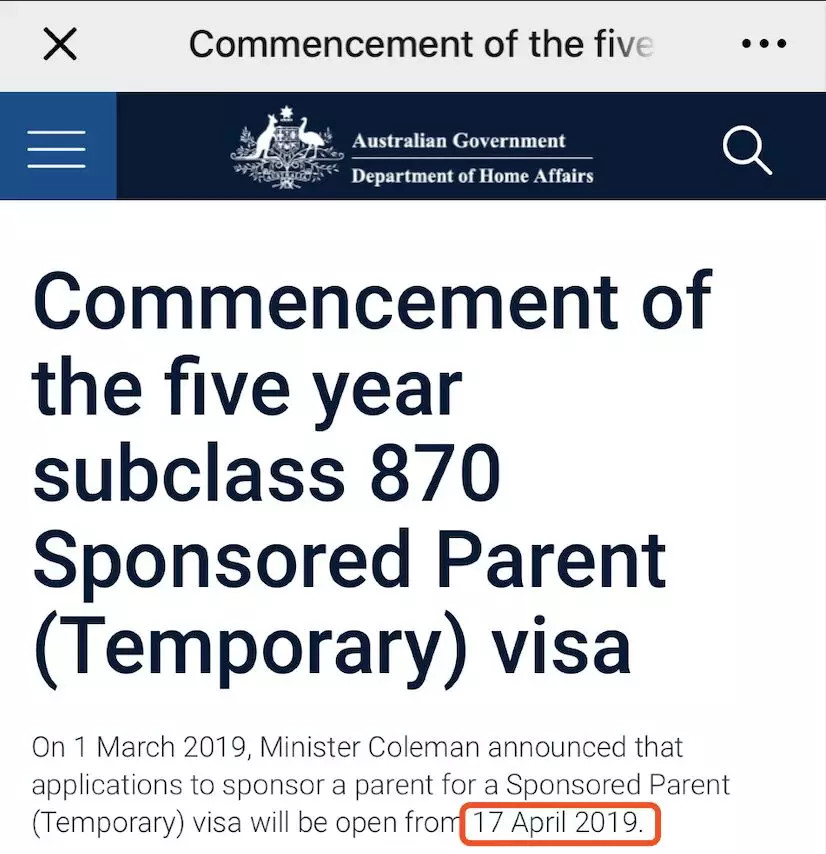Click 'On 1 March 2019' in the paragraph
Screen dimensions: 826x854
pyautogui.click(x=141, y=747)
